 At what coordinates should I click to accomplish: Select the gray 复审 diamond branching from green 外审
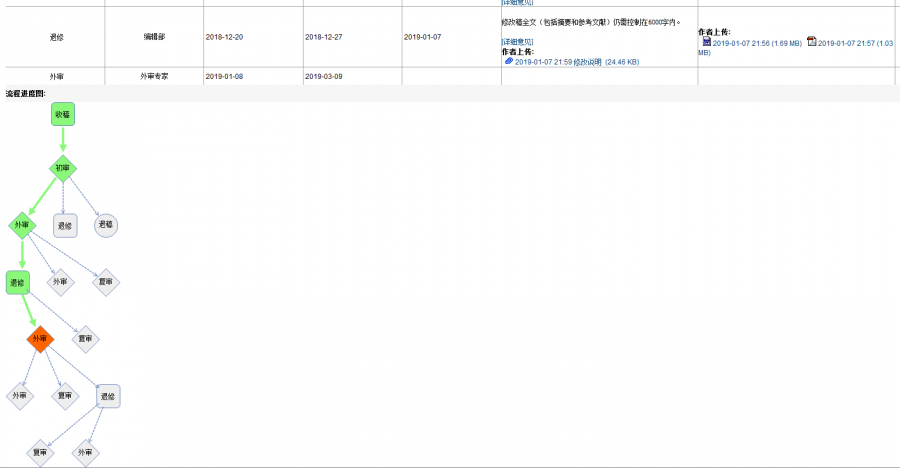point(106,282)
